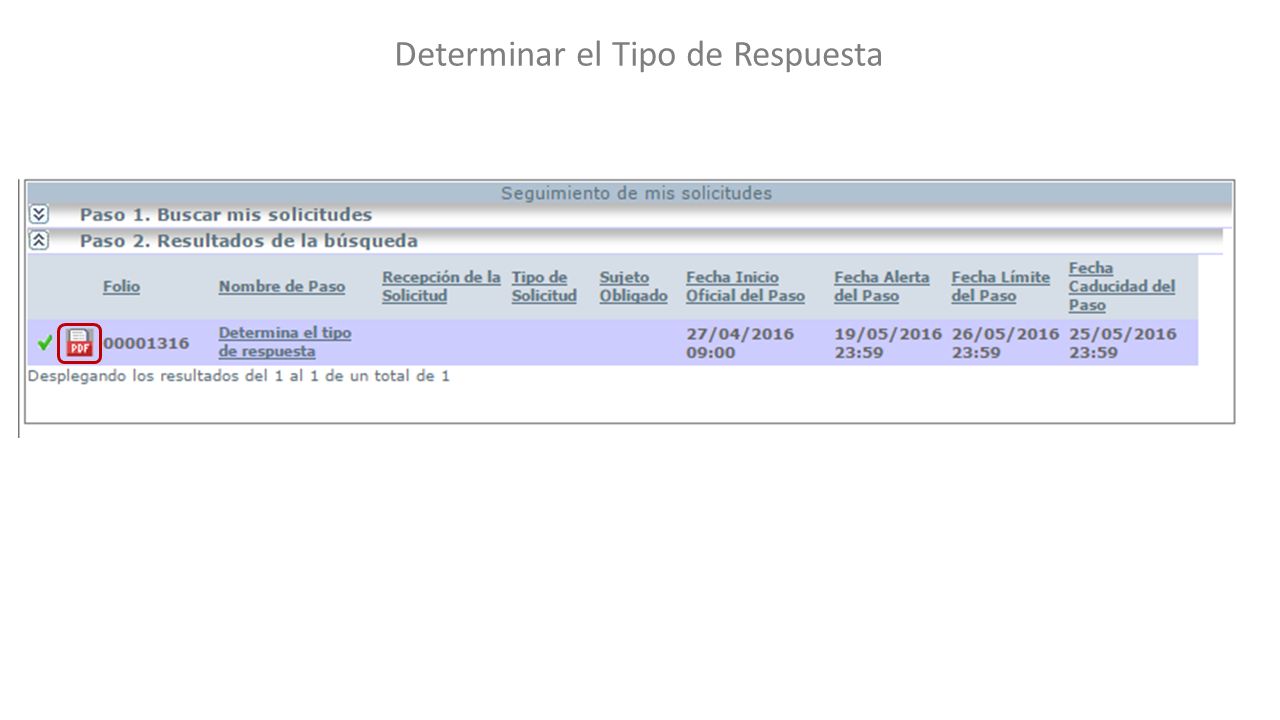Image resolution: width=1280 pixels, height=720 pixels.
Task: Select folio number 00001316
Action: 146,343
